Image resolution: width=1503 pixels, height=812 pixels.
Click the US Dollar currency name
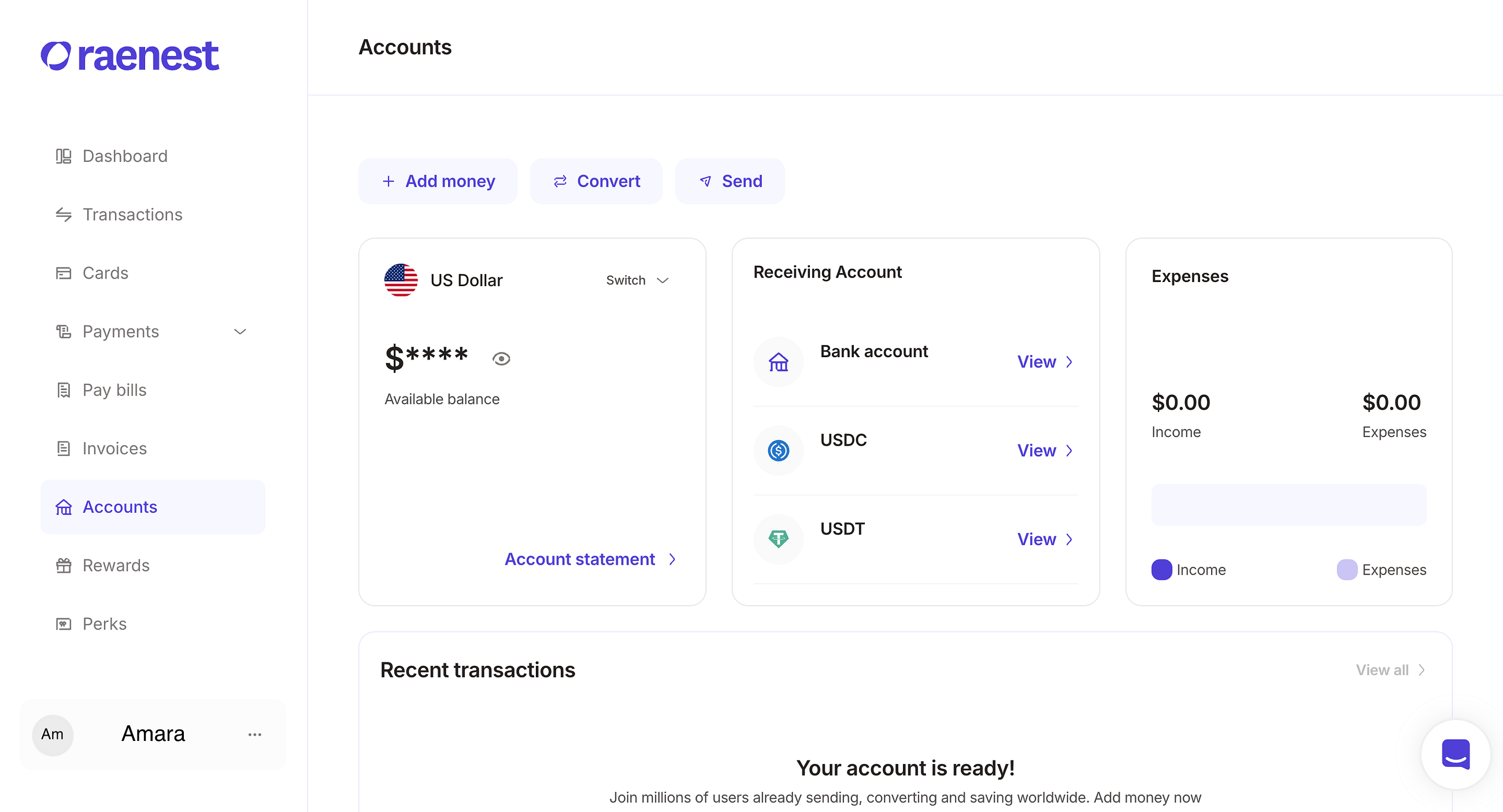click(466, 280)
